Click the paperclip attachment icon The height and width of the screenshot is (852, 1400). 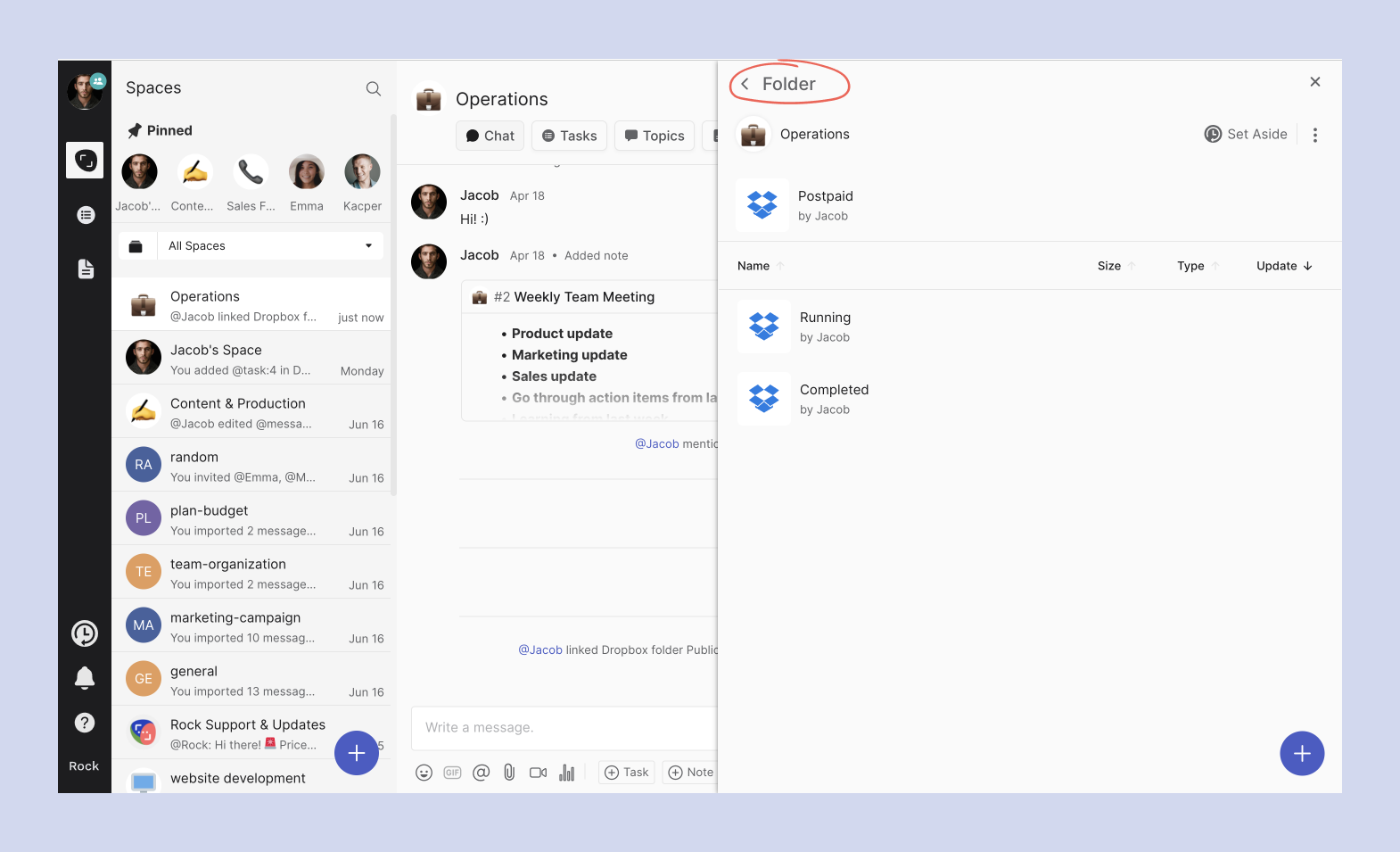(509, 773)
